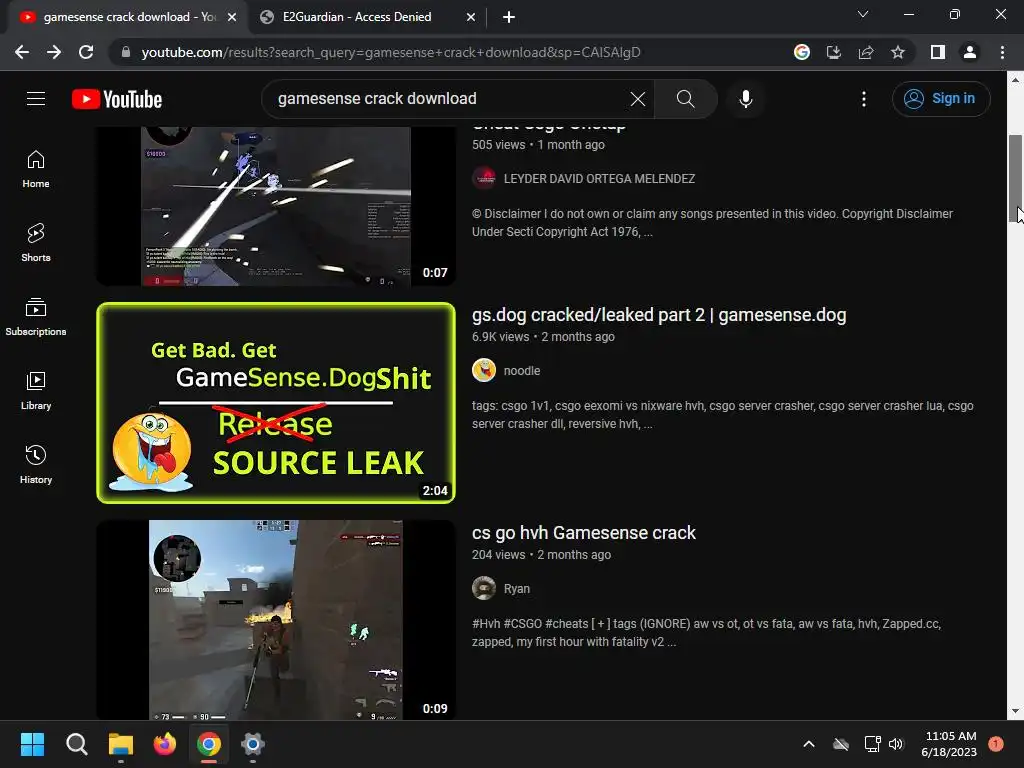Go to Home in the sidebar
Viewport: 1024px width, 768px height.
(x=36, y=169)
